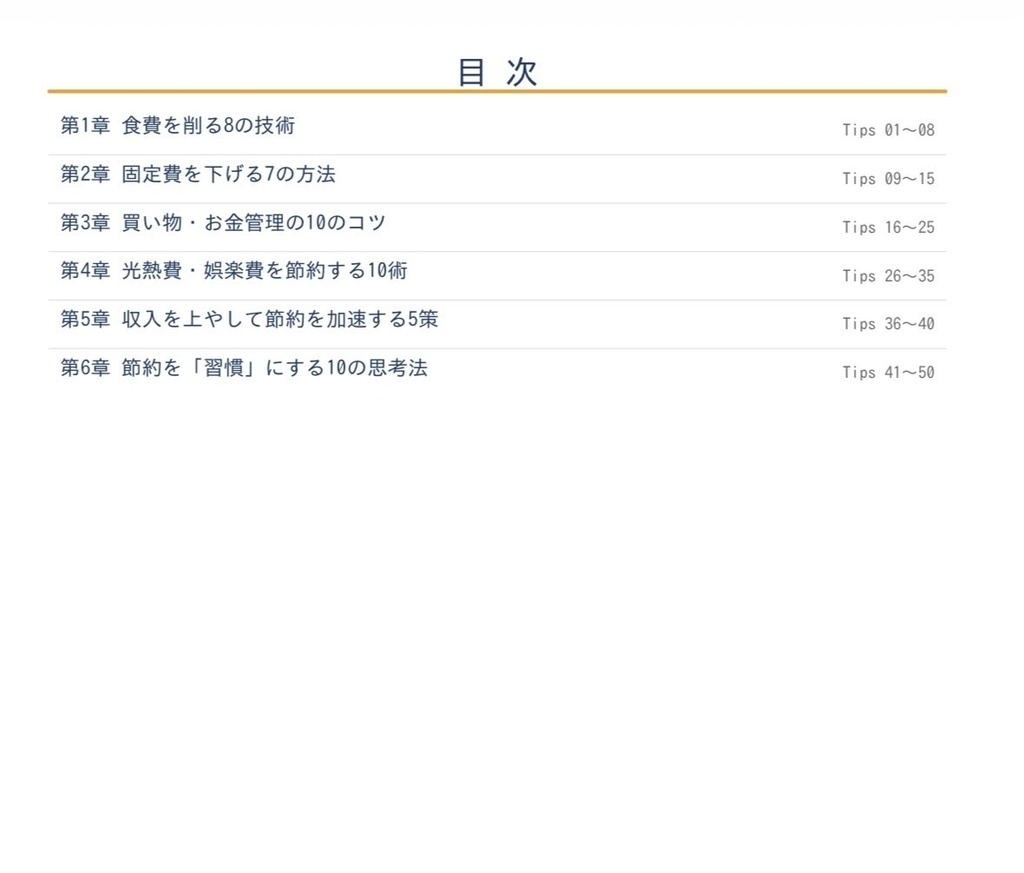Open 第2章 固定費を下げる7の方法
The height and width of the screenshot is (873, 1024).
198,174
